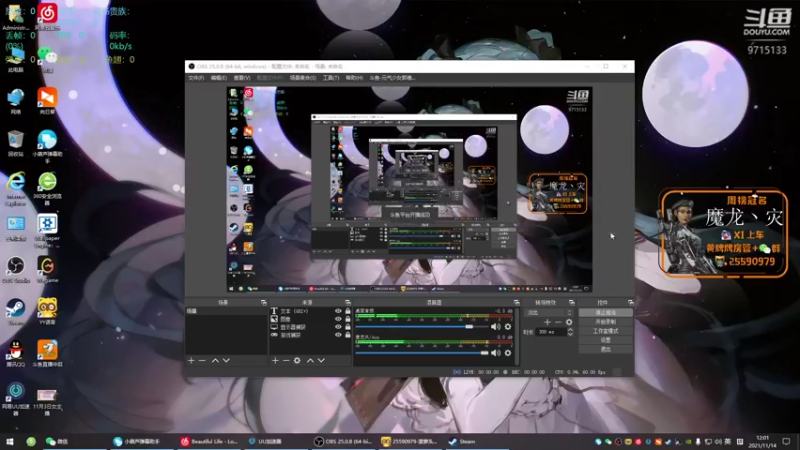Toggle visibility of game capture source
The width and height of the screenshot is (800, 450).
(338, 335)
